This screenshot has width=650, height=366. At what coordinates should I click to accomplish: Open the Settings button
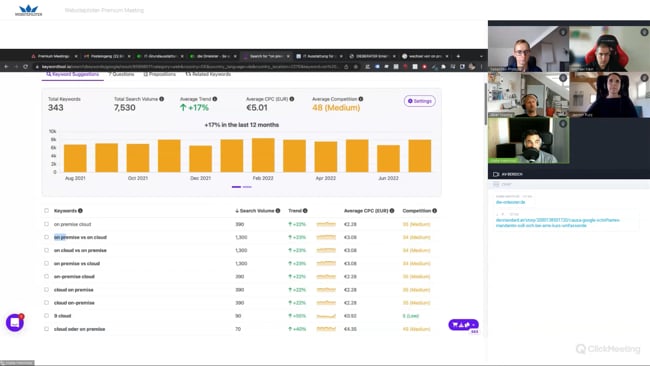pos(420,101)
